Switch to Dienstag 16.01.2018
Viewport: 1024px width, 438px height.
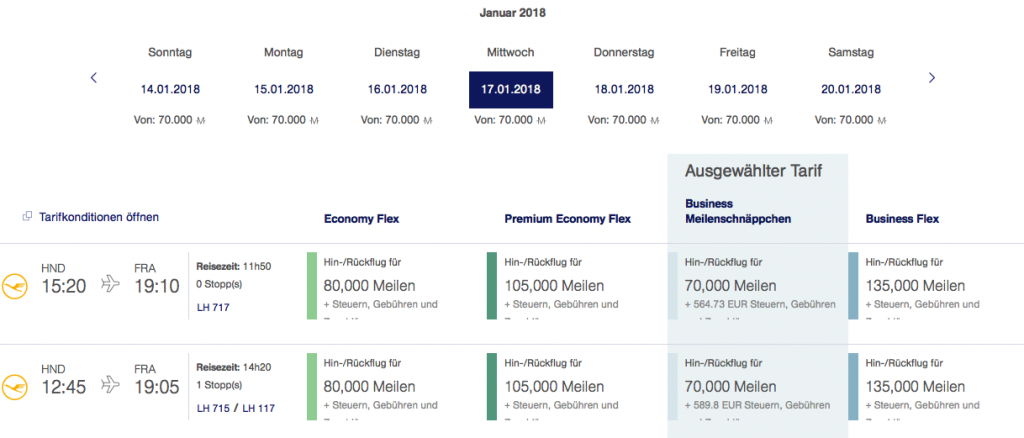397,88
